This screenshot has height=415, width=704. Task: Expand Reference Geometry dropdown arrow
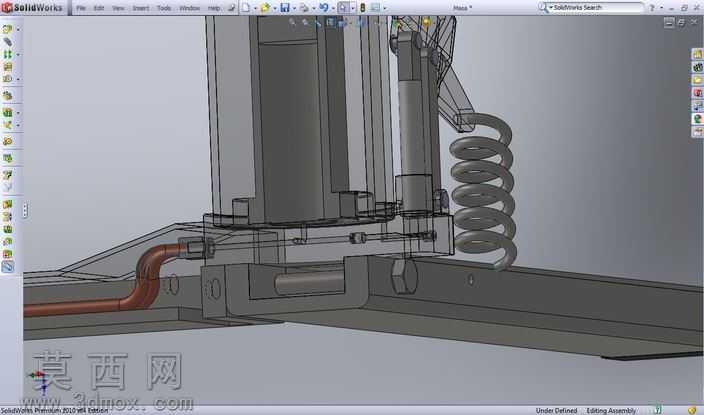[18, 125]
